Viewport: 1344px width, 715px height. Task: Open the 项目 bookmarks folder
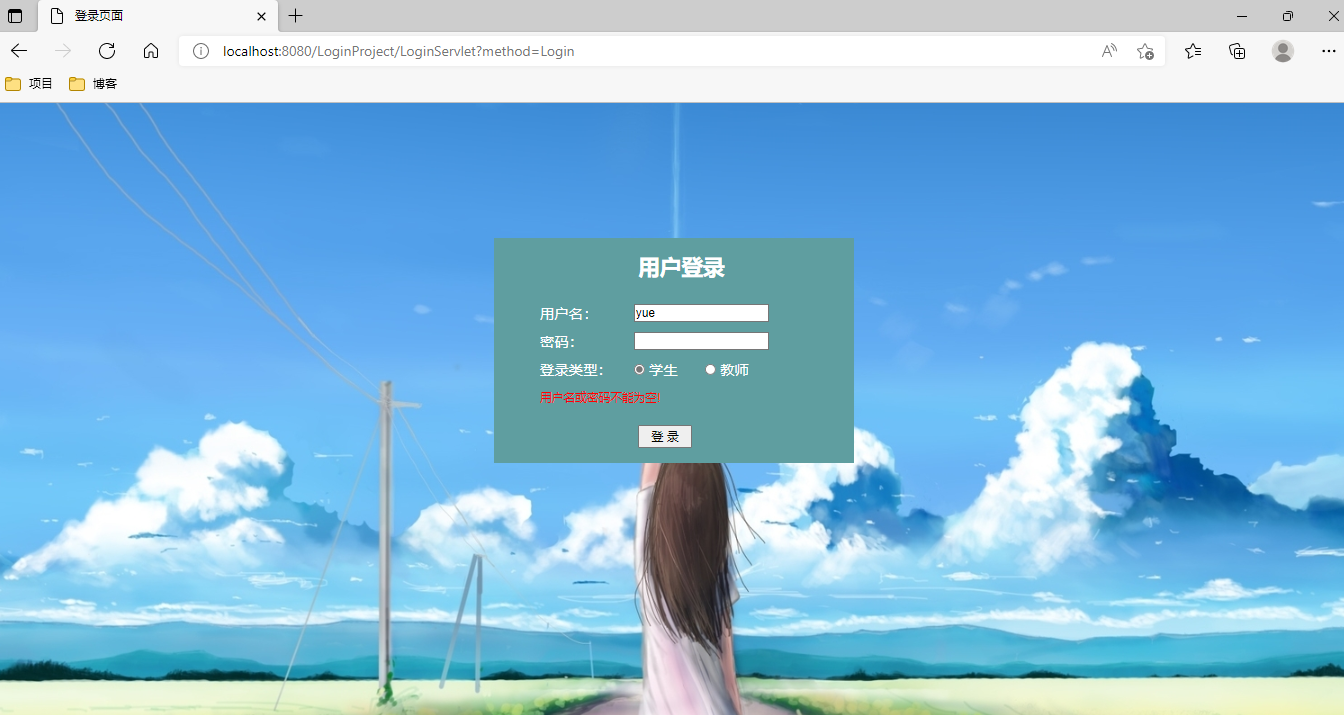29,84
